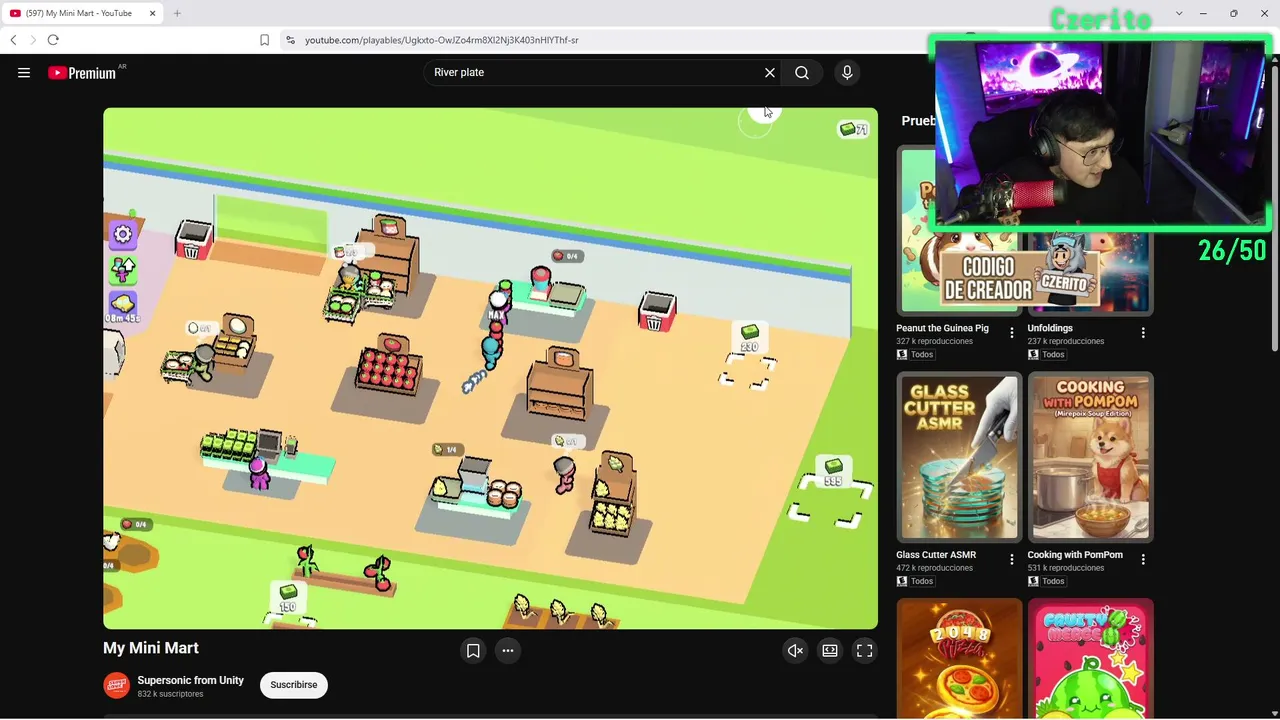This screenshot has height=720, width=1280.
Task: Focus the youtube.com address bar URL
Action: coord(442,40)
